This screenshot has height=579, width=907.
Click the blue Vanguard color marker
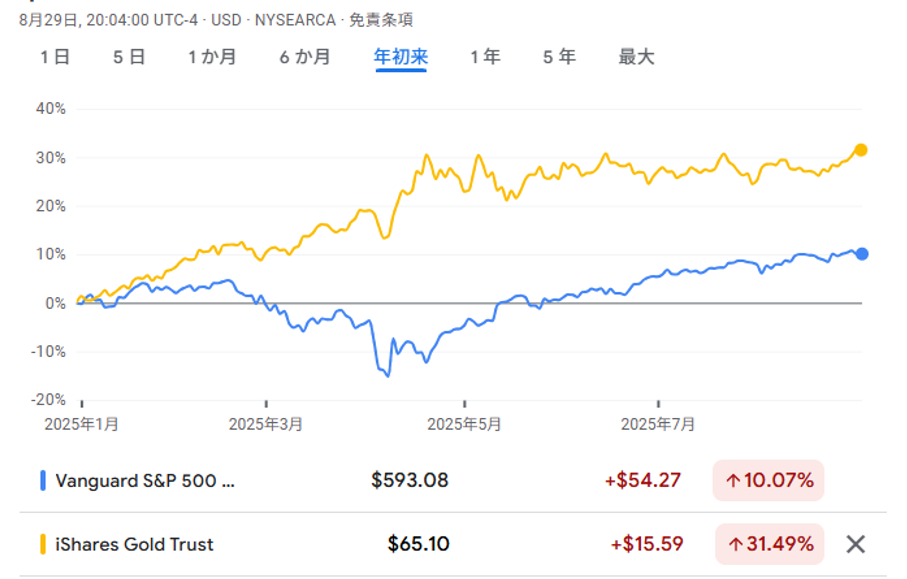point(43,480)
